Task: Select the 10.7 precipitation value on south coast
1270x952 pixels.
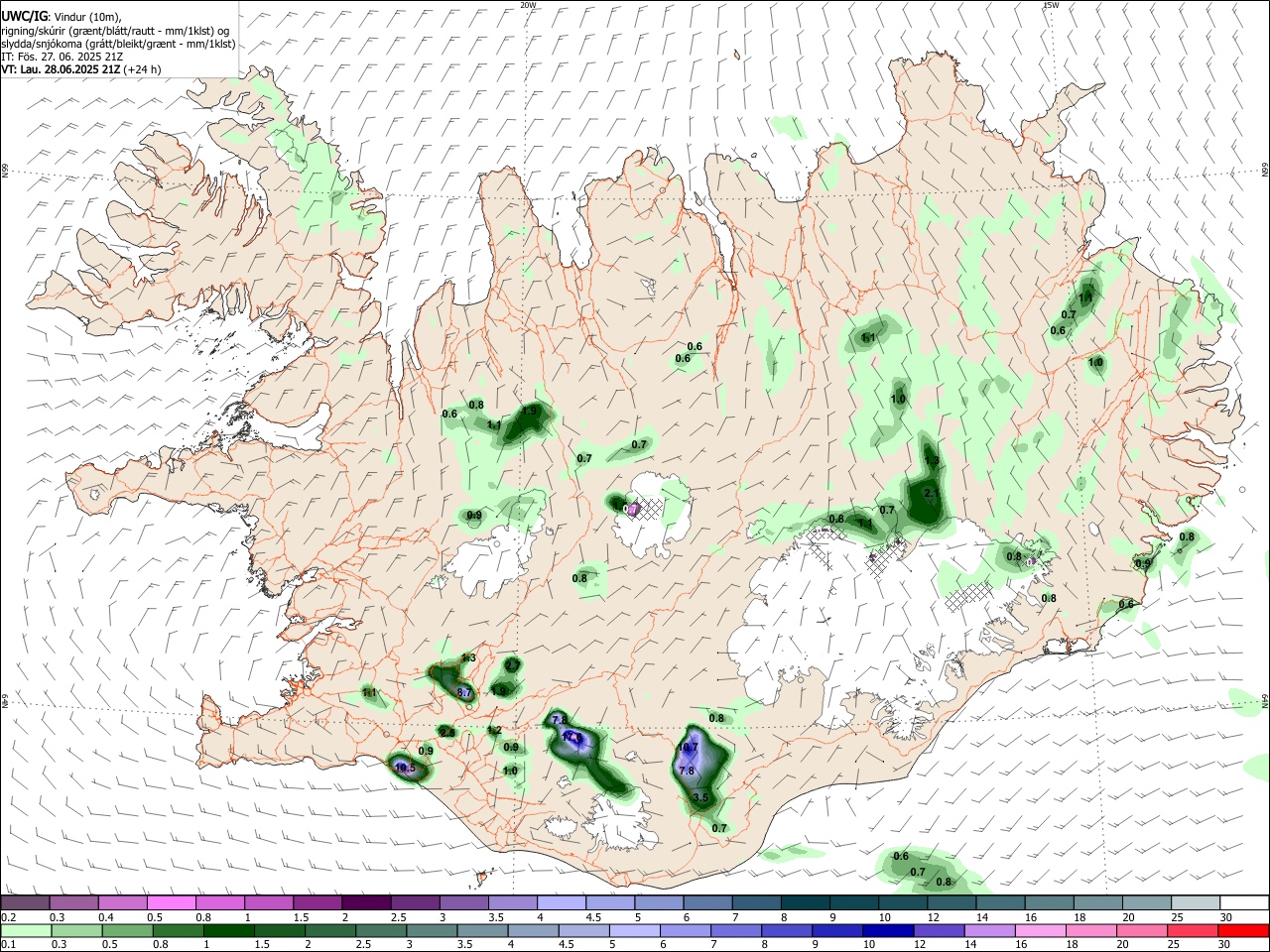Action: pyautogui.click(x=689, y=747)
